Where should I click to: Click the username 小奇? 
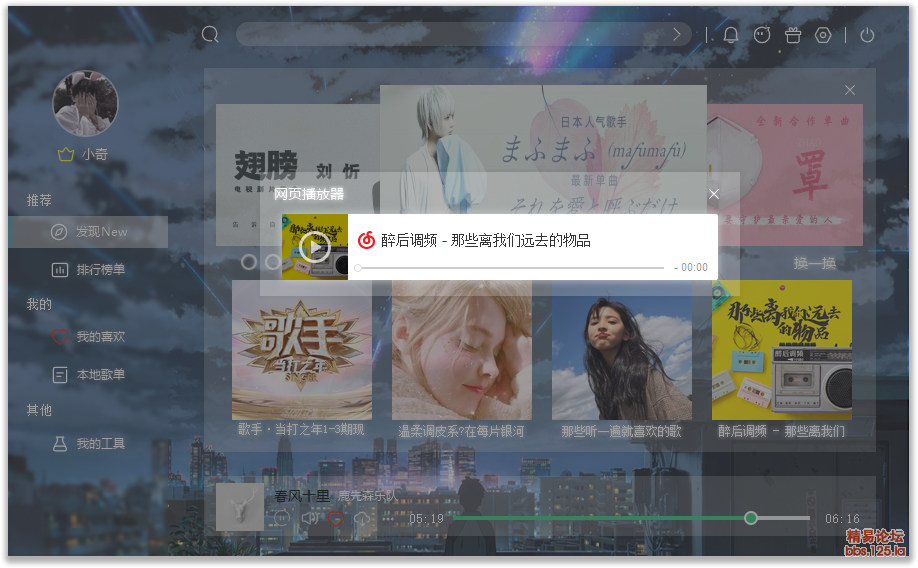coord(95,155)
